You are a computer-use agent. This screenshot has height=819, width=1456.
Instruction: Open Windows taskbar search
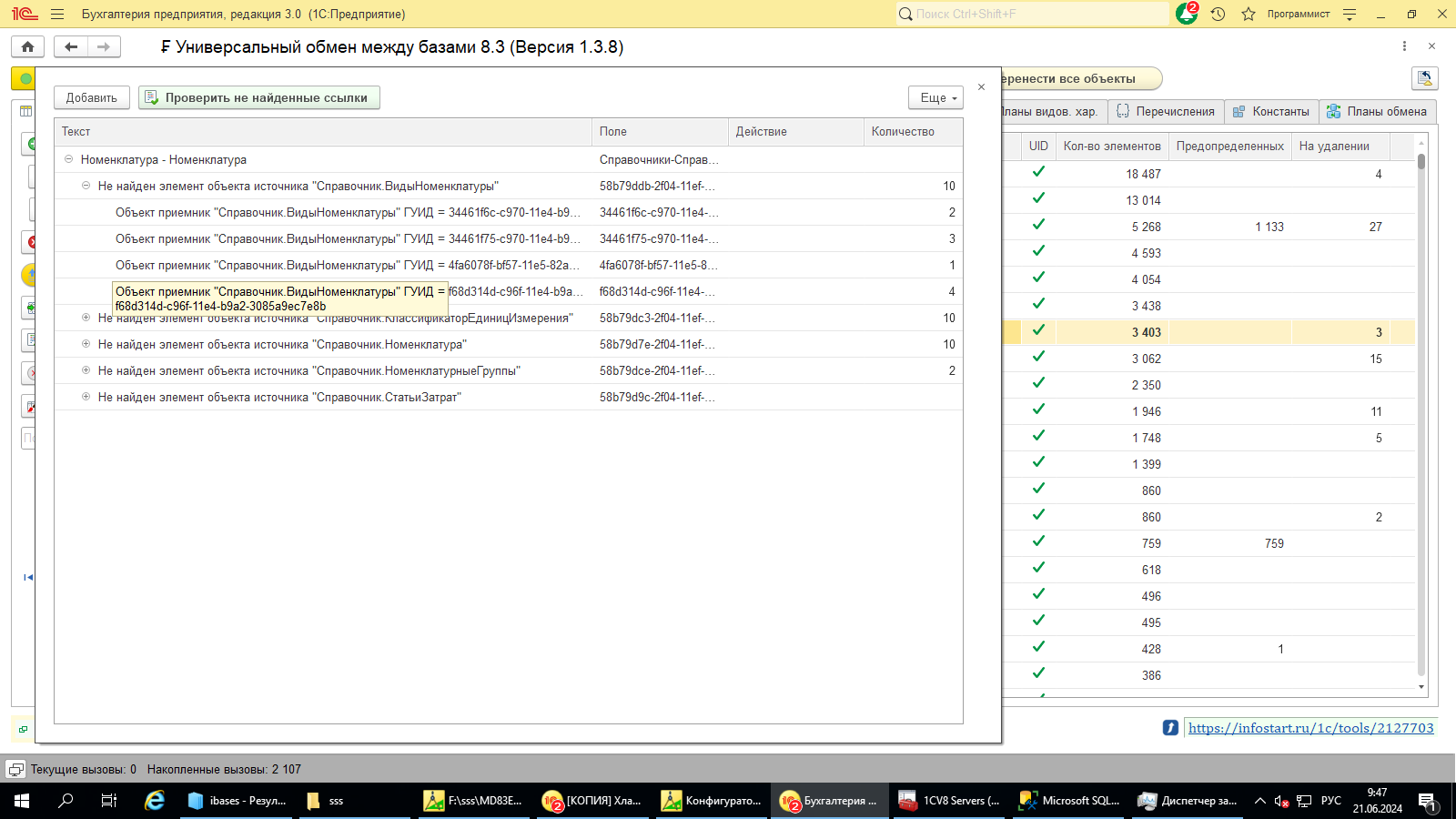click(x=66, y=801)
